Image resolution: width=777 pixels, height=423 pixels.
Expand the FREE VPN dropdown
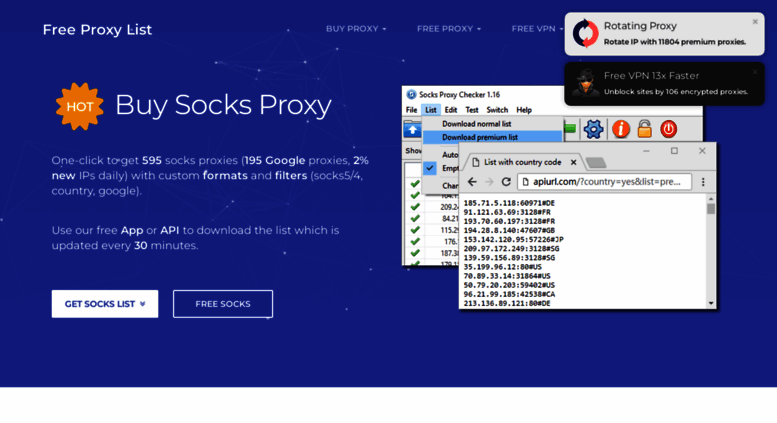(x=537, y=29)
